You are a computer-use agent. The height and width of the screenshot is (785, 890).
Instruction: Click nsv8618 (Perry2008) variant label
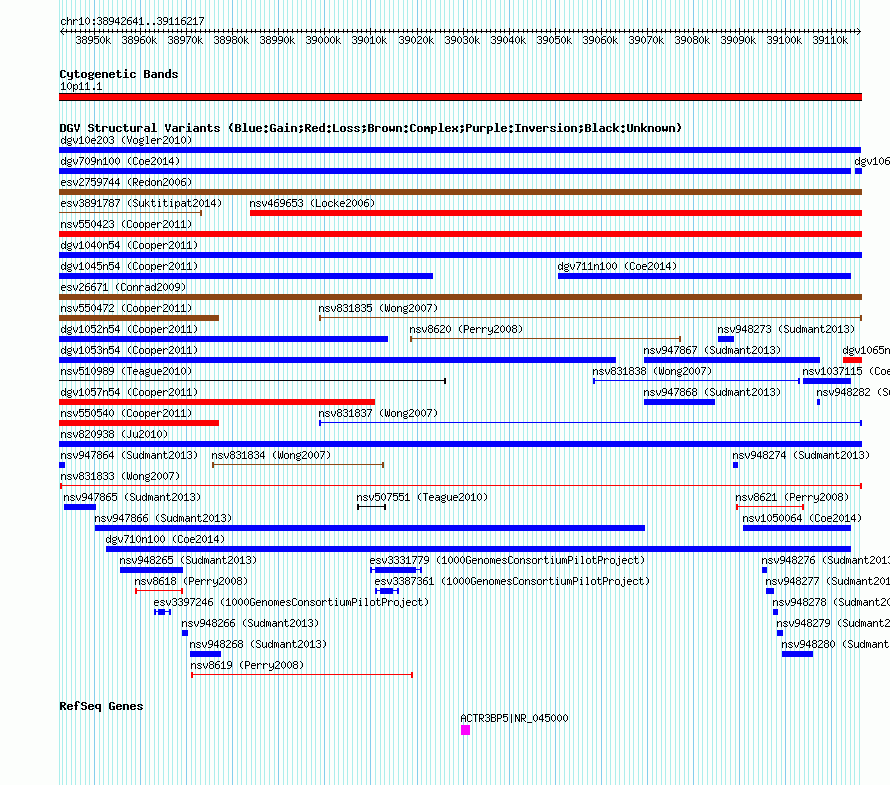[x=191, y=581]
